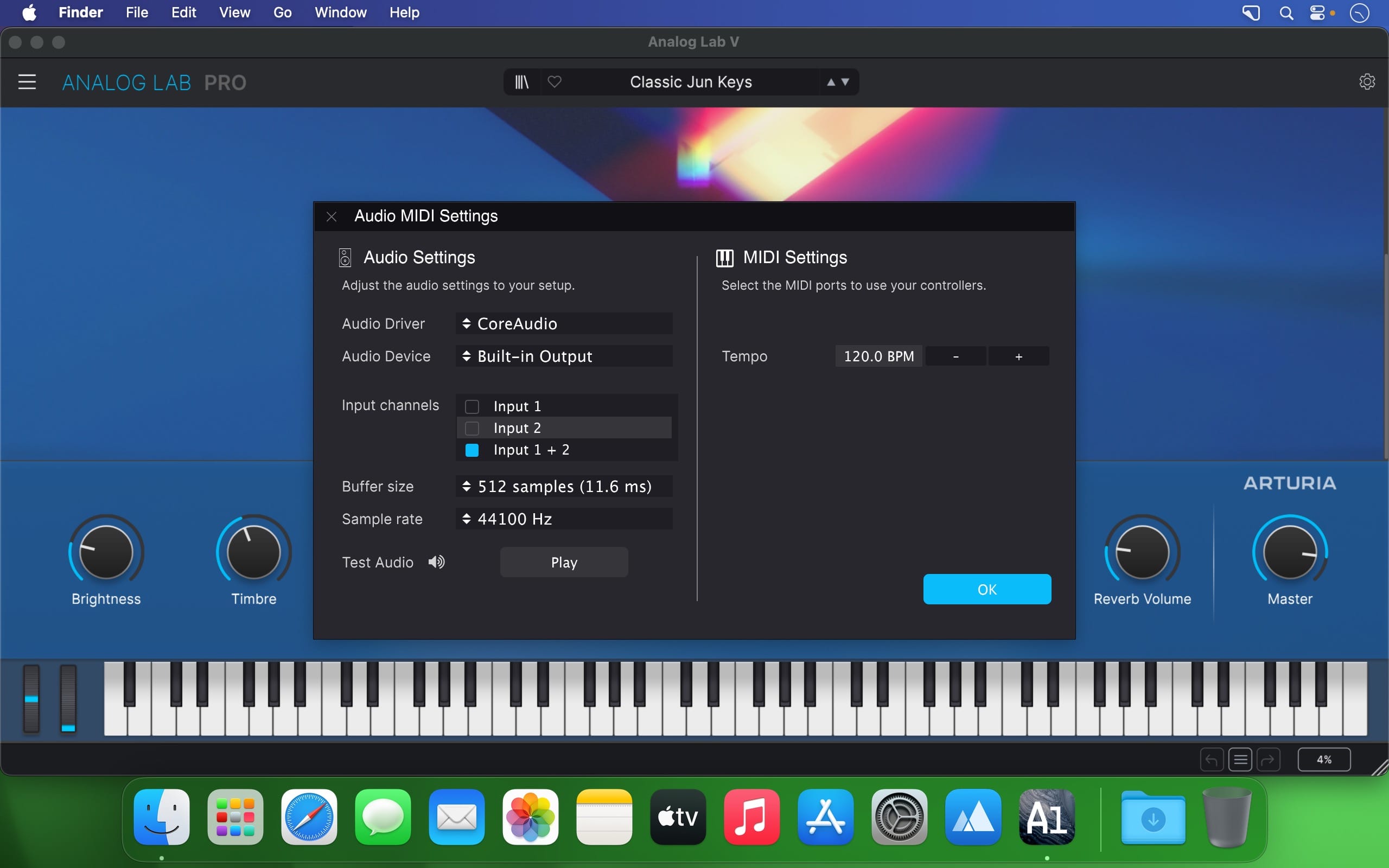Click the 120.0 BPM tempo field
Image resolution: width=1389 pixels, height=868 pixels.
879,356
